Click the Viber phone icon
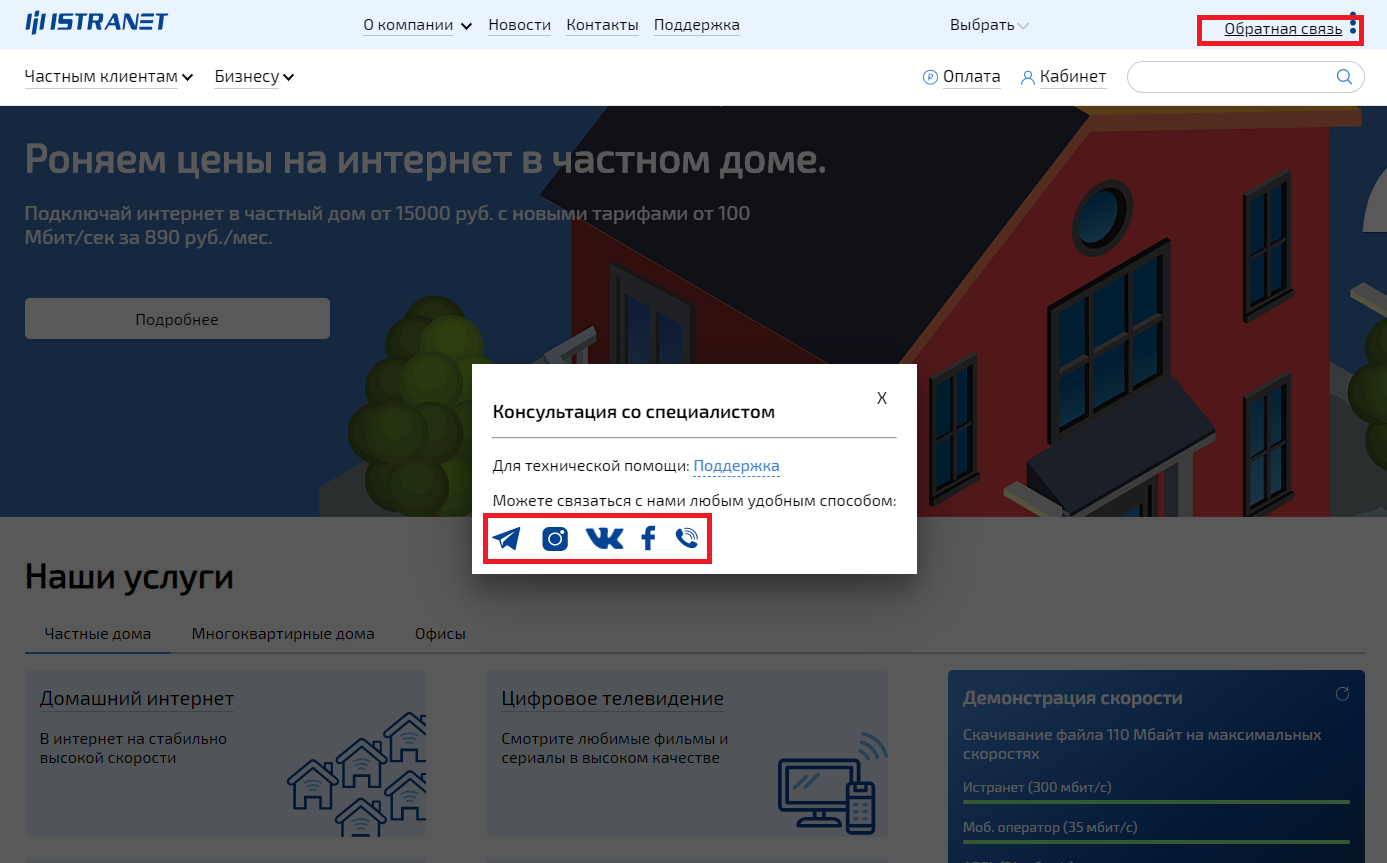This screenshot has height=863, width=1387. 687,539
